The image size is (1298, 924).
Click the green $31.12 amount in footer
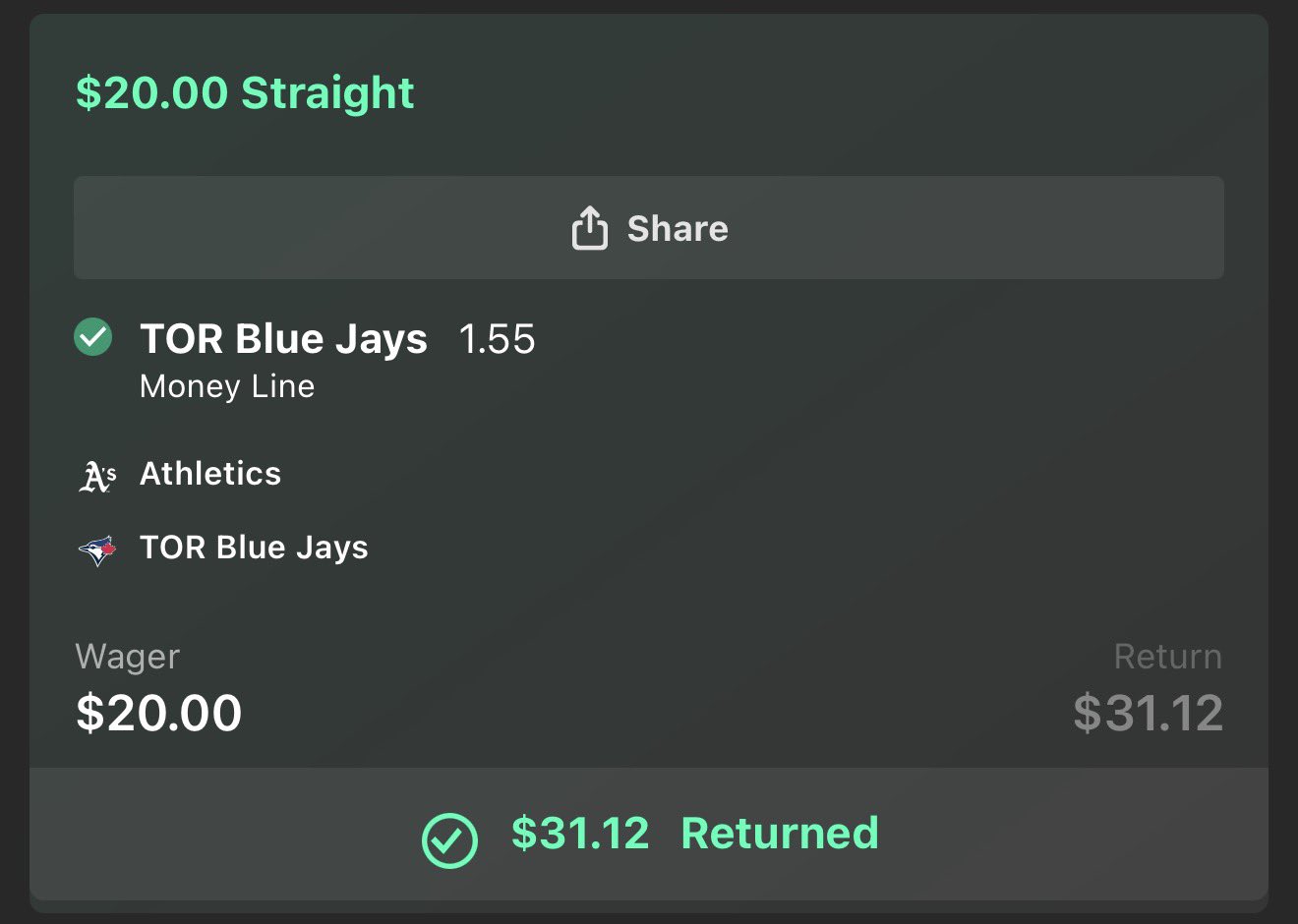tap(580, 834)
